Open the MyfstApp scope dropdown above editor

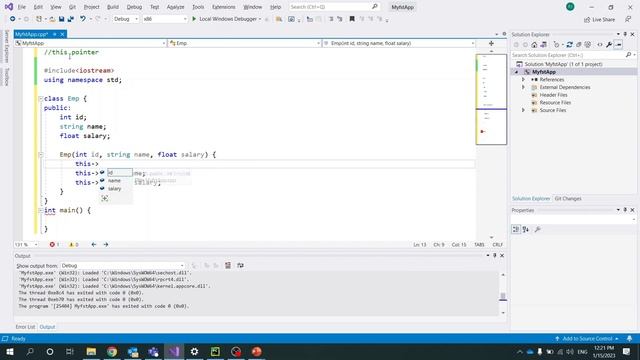(90, 43)
